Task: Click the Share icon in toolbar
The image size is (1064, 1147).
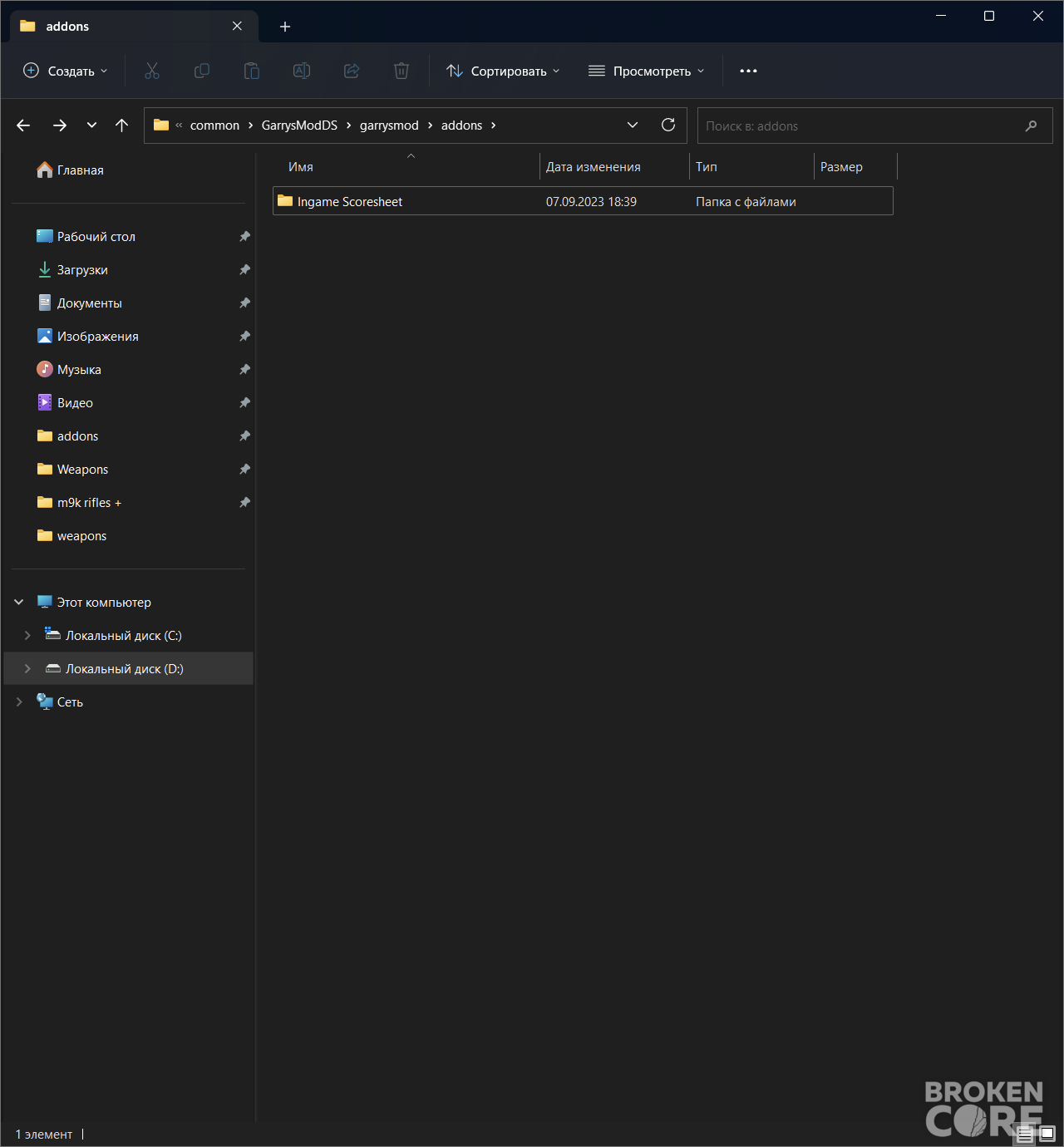Action: tap(352, 71)
